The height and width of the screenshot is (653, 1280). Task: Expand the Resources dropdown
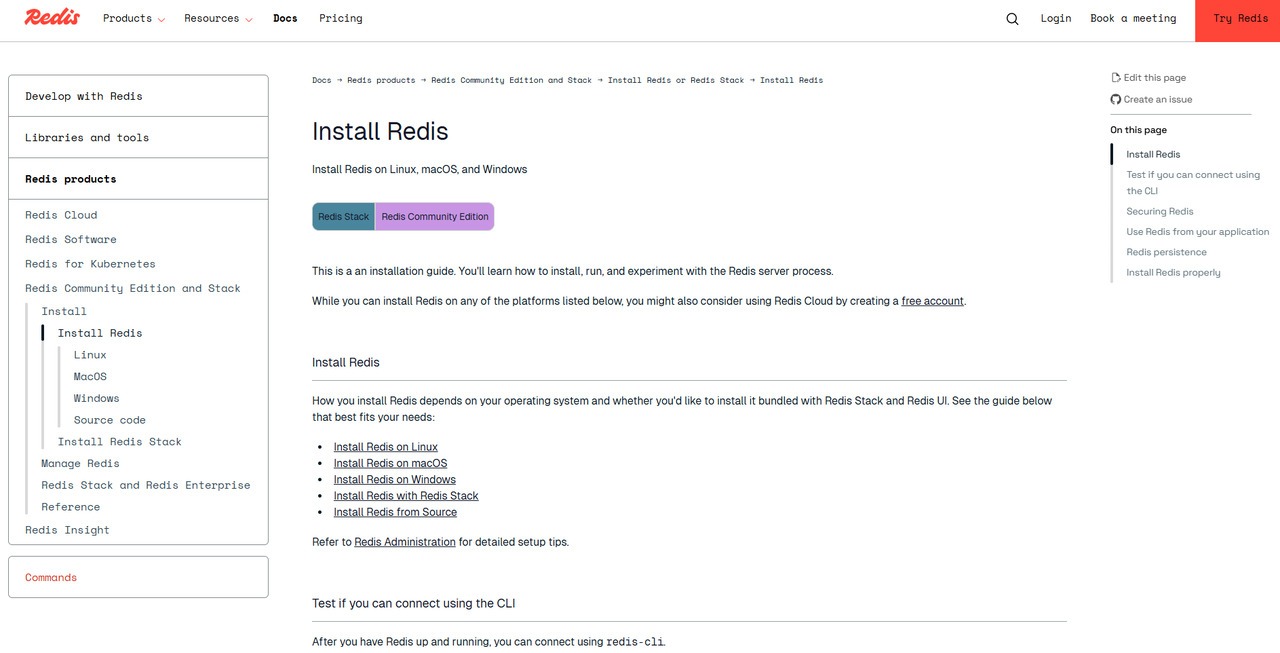218,18
